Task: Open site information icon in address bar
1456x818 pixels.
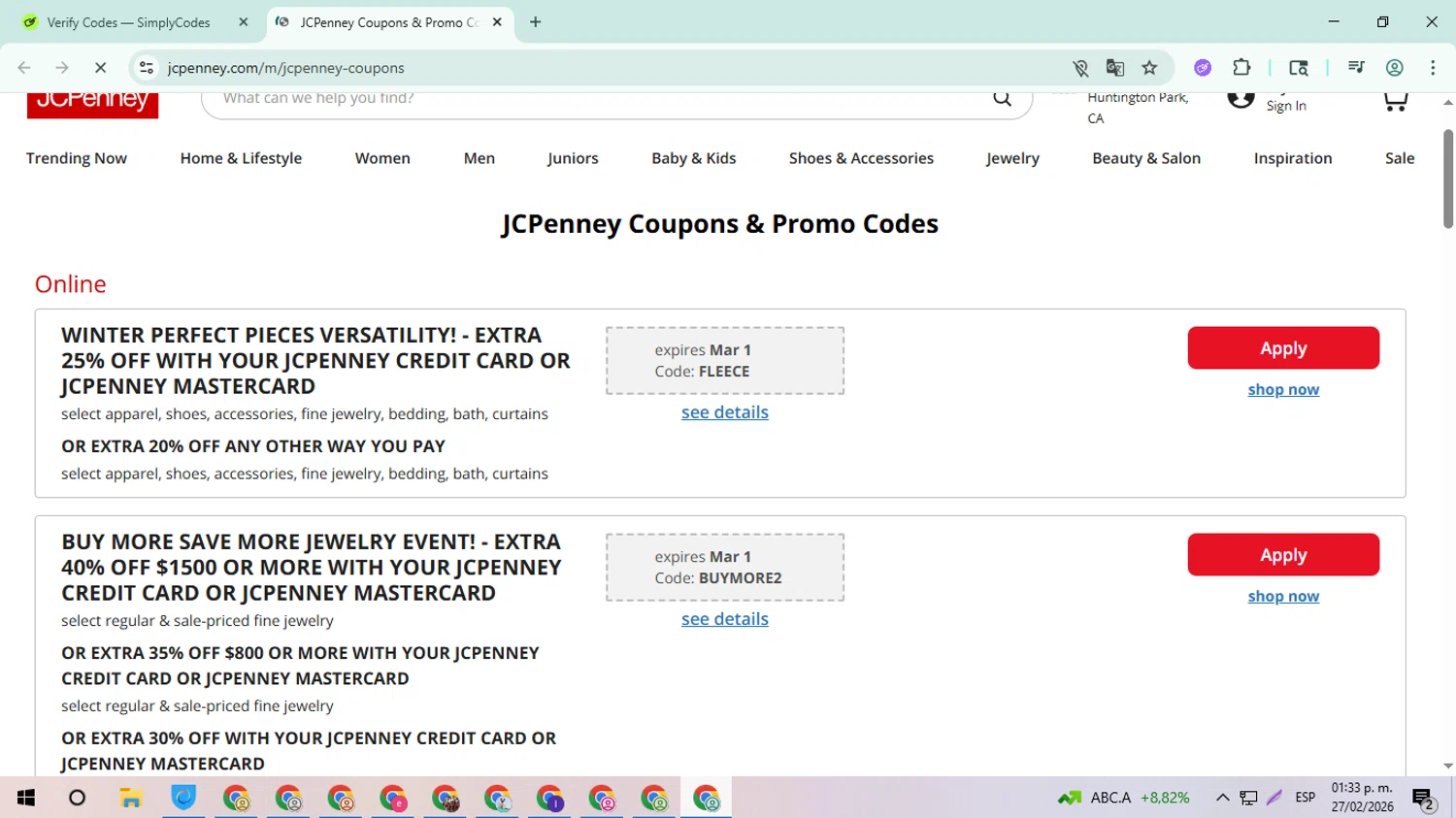Action: [147, 68]
